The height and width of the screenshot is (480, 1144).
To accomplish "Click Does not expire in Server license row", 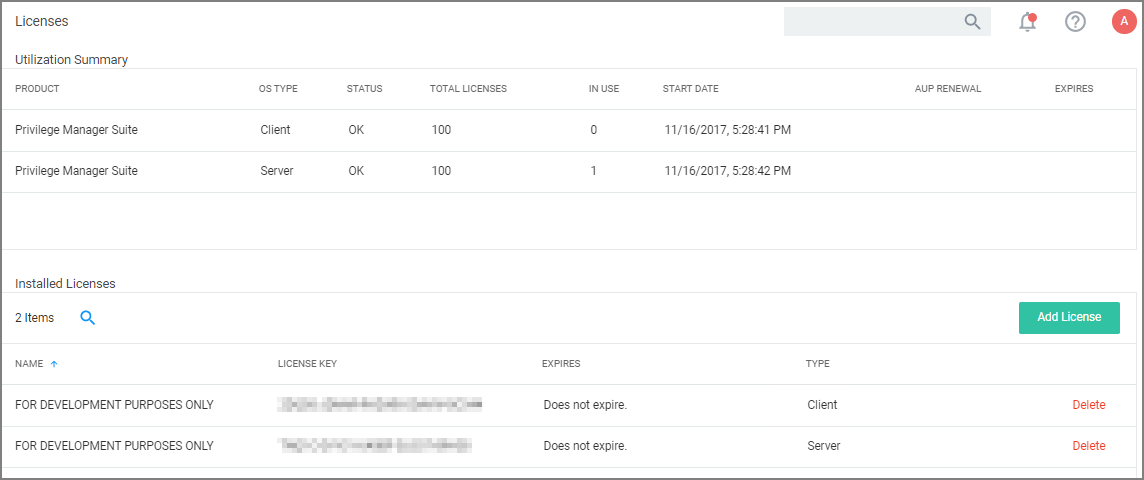I will 585,446.
